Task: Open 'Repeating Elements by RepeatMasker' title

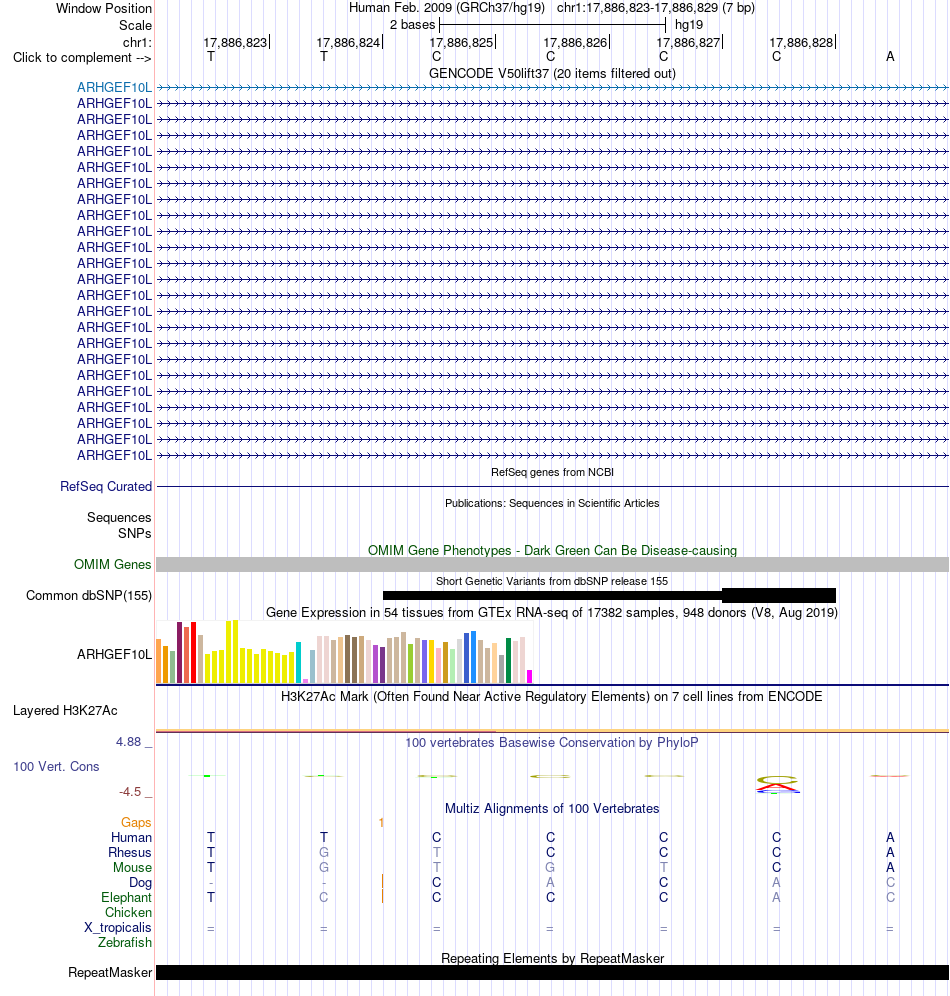Action: click(x=552, y=959)
